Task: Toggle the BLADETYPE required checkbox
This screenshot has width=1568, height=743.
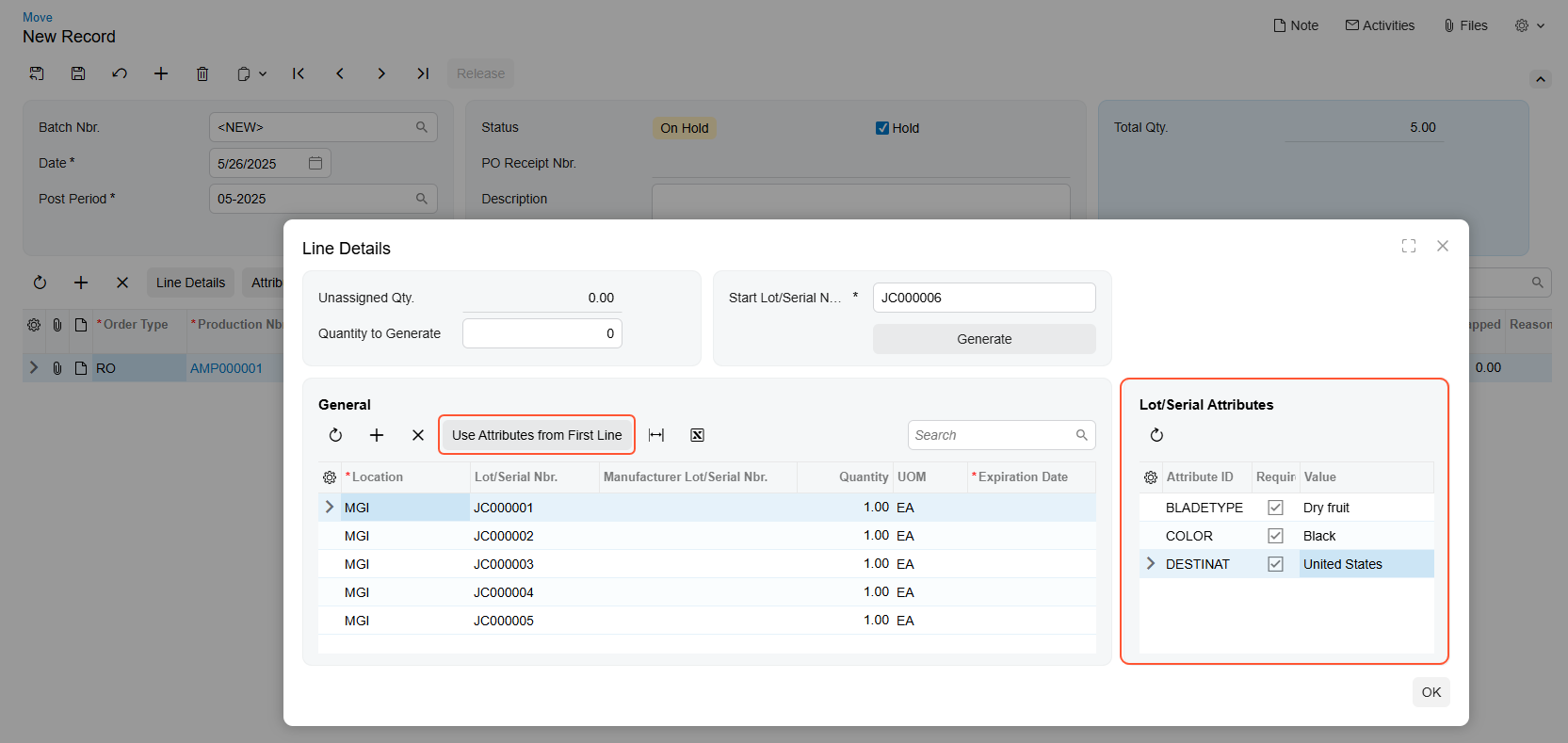Action: click(1275, 508)
